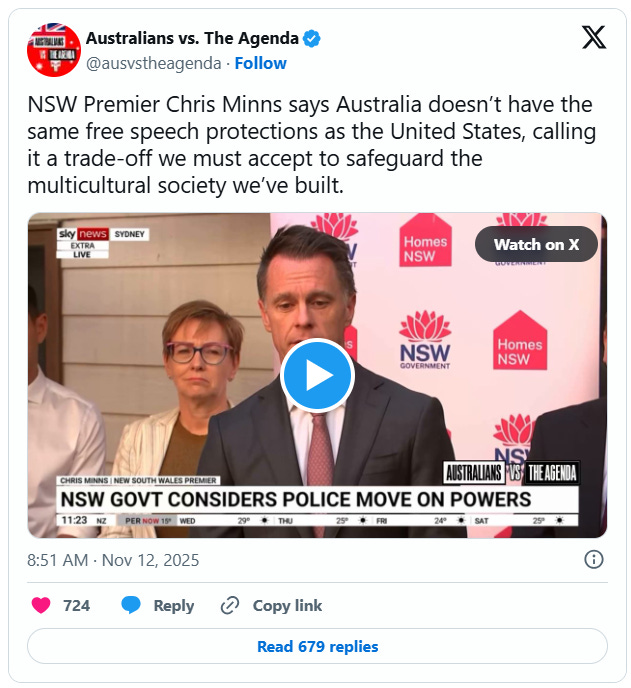Click the Copy link label

(x=287, y=606)
